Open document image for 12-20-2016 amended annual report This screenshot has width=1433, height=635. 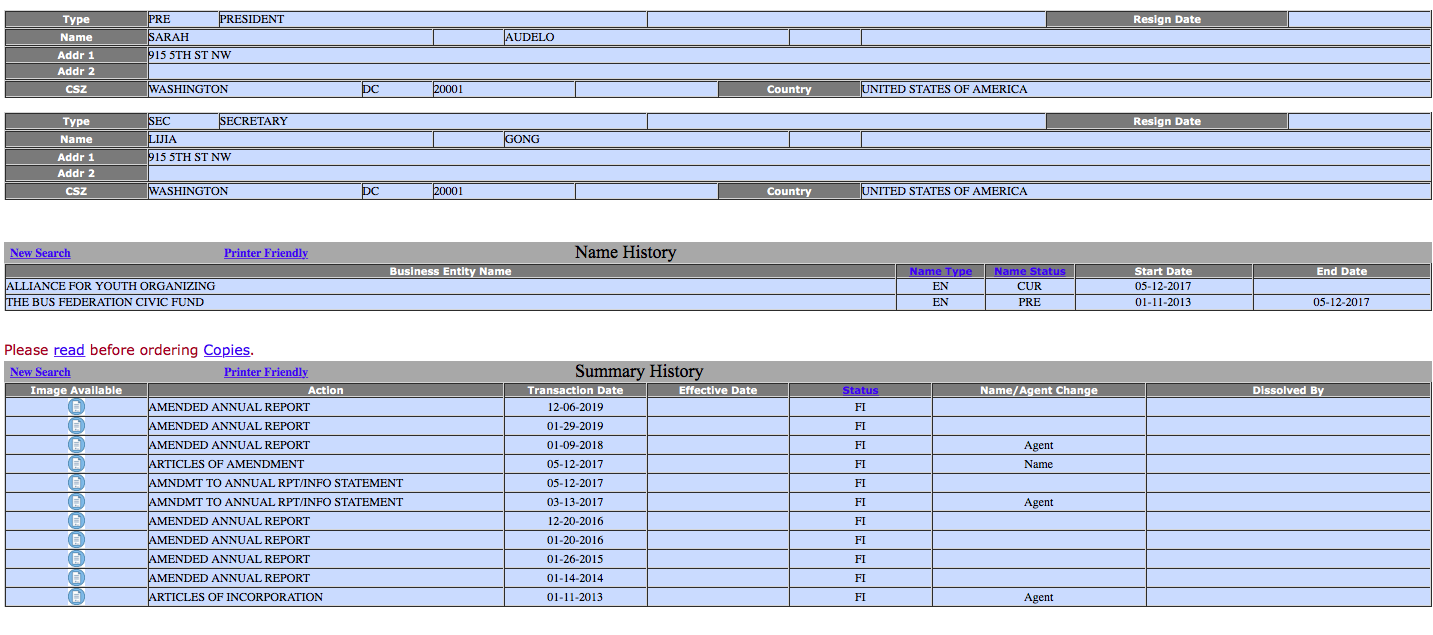tap(76, 521)
